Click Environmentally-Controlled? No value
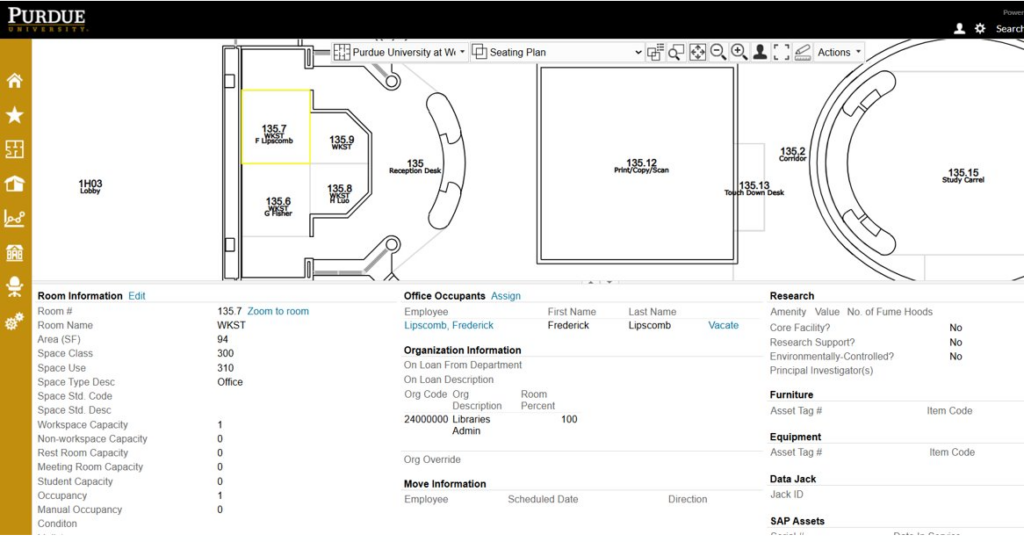This screenshot has width=1024, height=542. tap(955, 357)
